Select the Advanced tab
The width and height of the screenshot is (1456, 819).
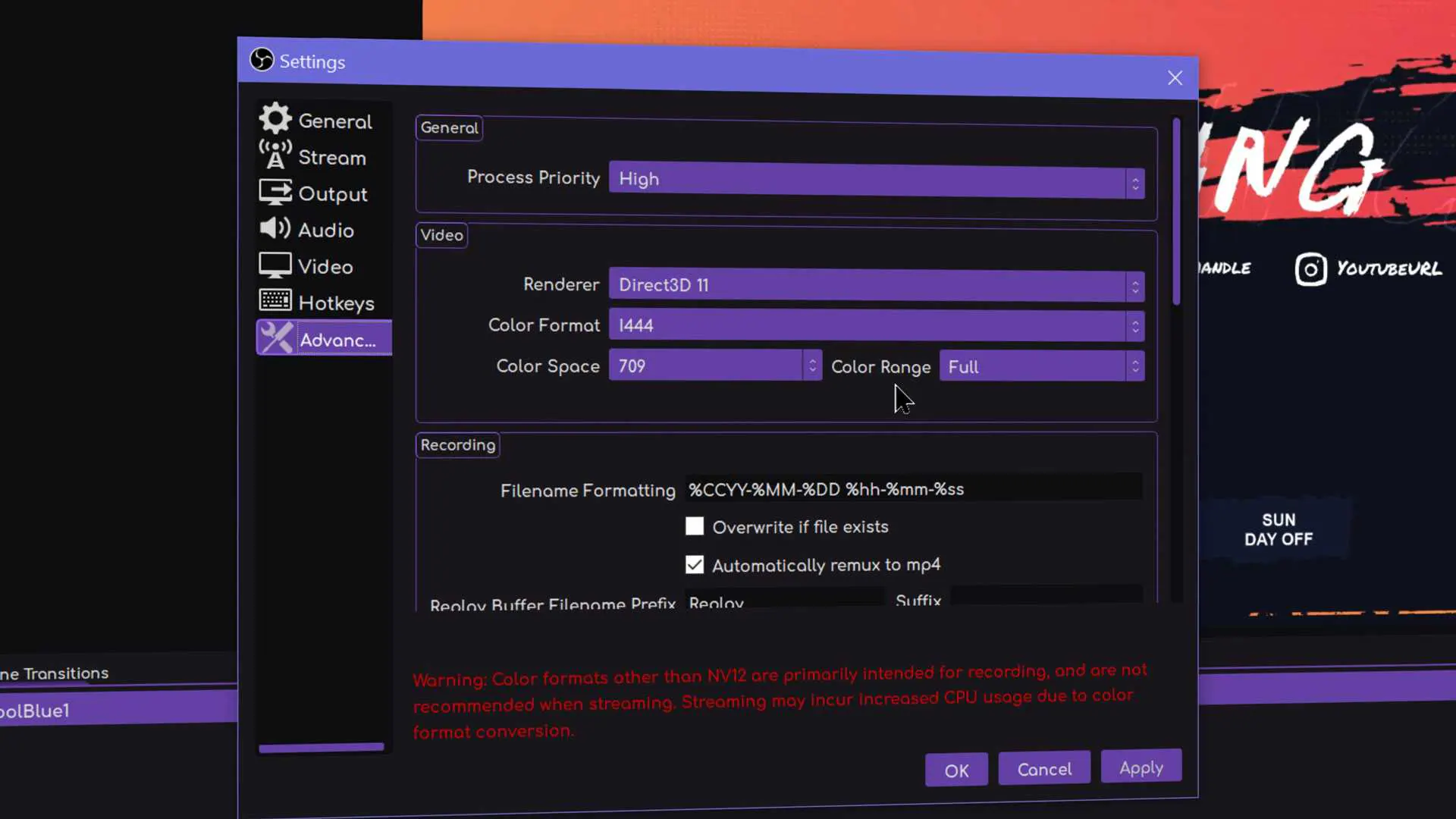tap(324, 339)
